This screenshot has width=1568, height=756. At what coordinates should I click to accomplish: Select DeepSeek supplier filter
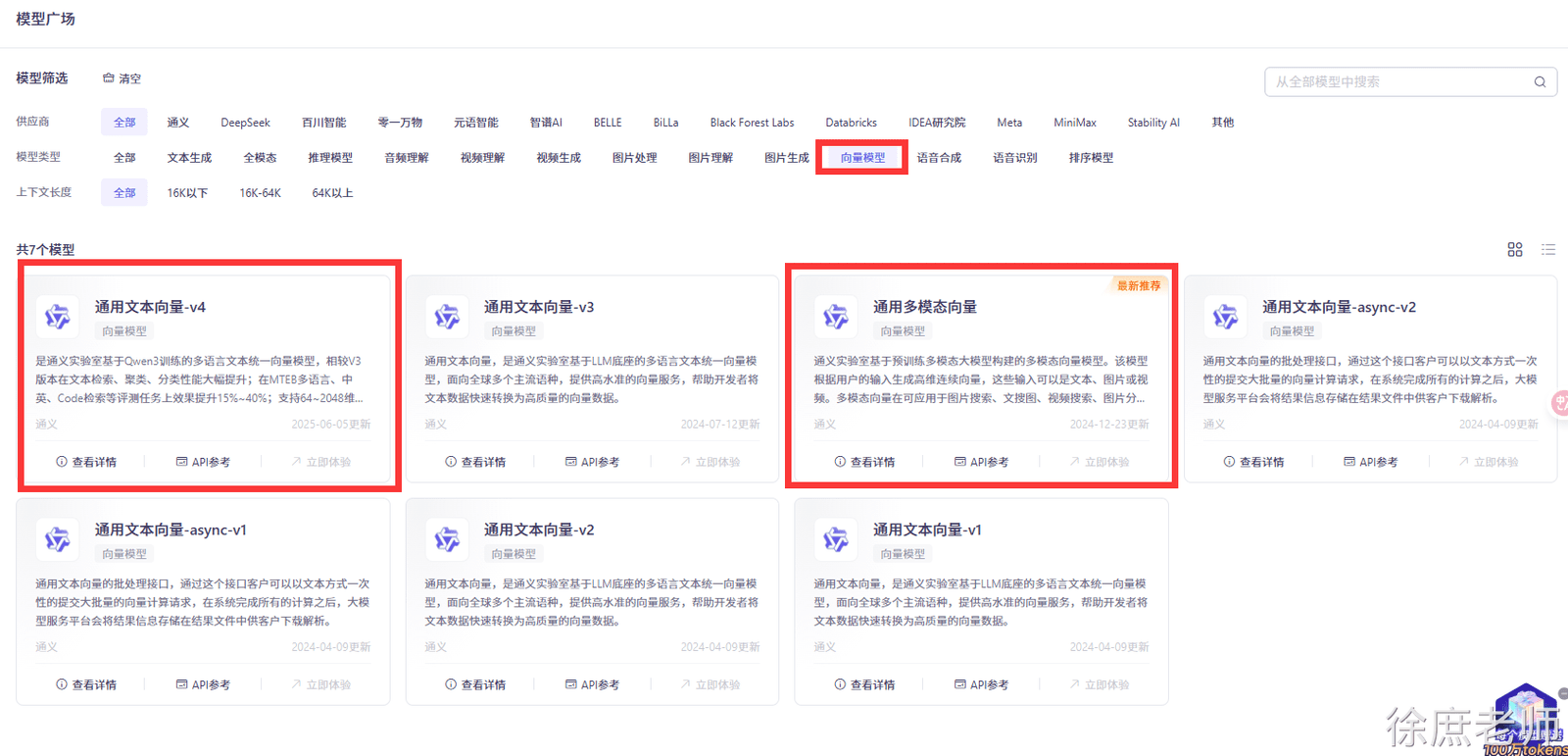(x=245, y=123)
